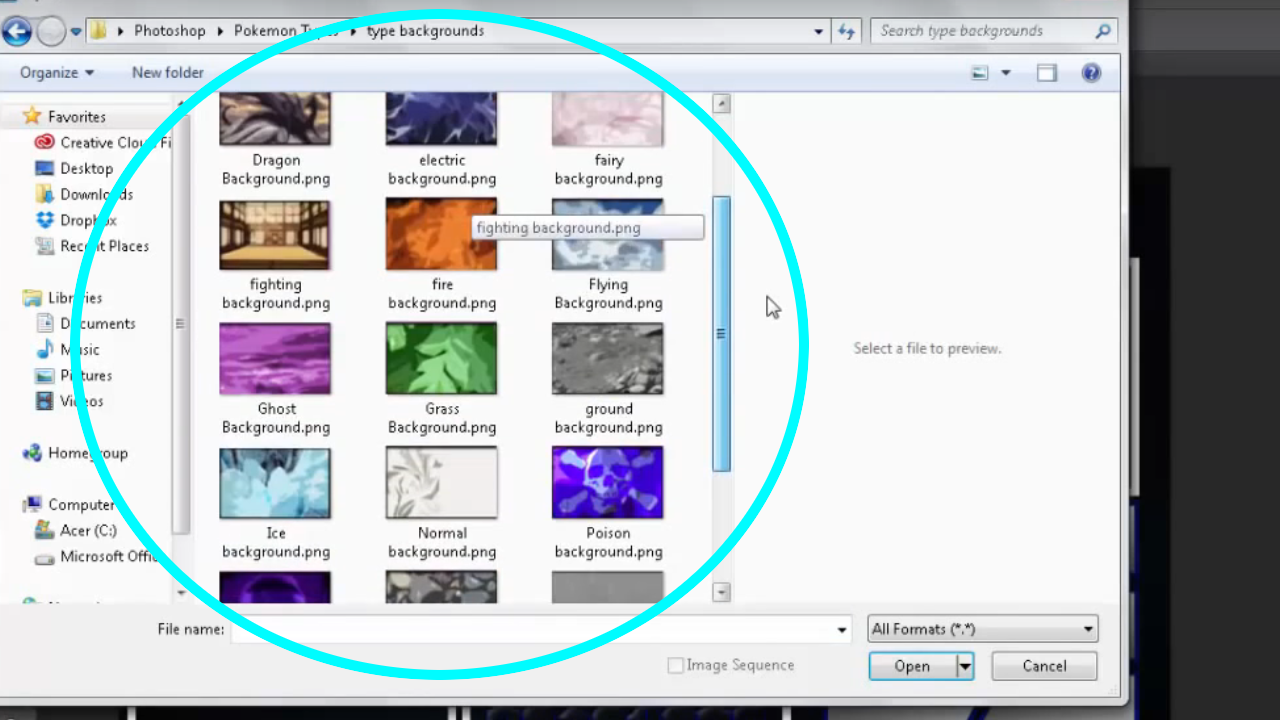This screenshot has height=720, width=1280.
Task: Toggle the Image Sequence checkbox
Action: 675,665
